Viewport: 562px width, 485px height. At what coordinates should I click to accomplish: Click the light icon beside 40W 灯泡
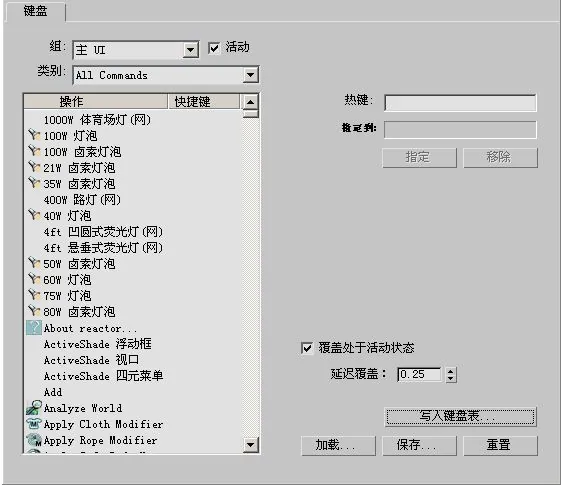click(34, 215)
